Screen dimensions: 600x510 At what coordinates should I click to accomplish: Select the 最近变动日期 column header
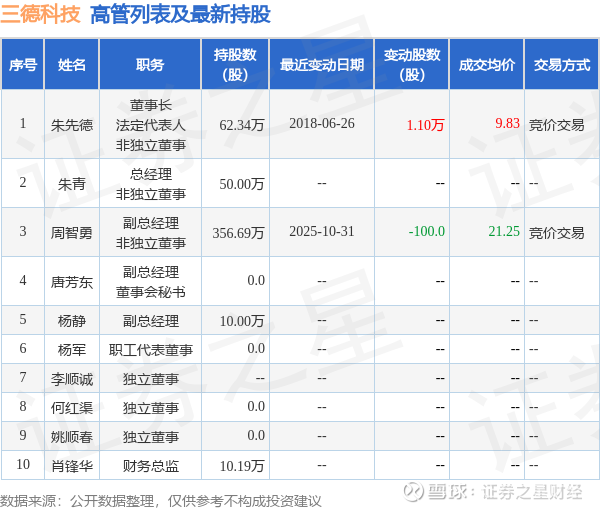322,65
